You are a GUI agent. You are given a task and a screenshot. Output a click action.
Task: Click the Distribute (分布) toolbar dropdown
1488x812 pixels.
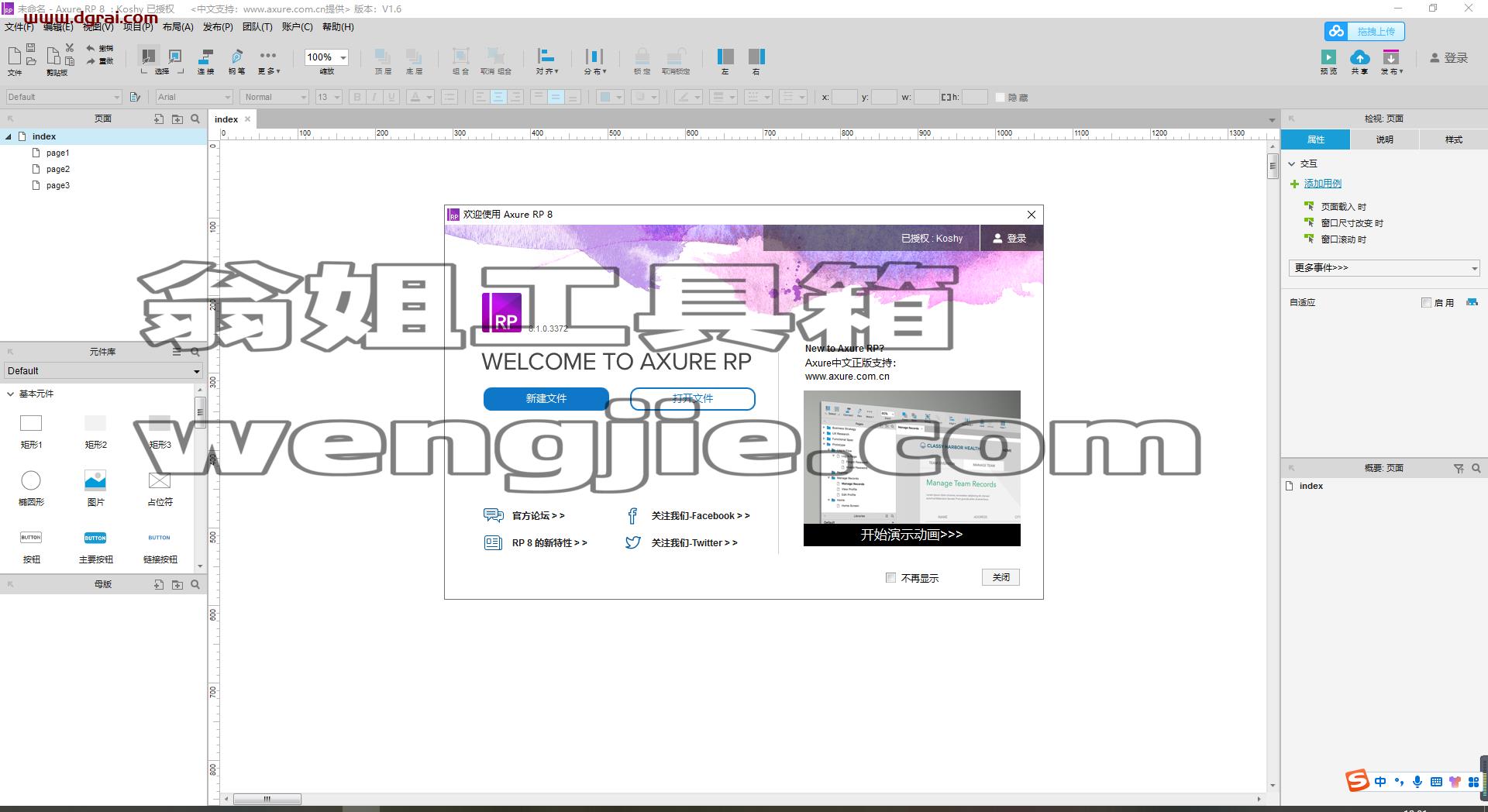[x=594, y=61]
